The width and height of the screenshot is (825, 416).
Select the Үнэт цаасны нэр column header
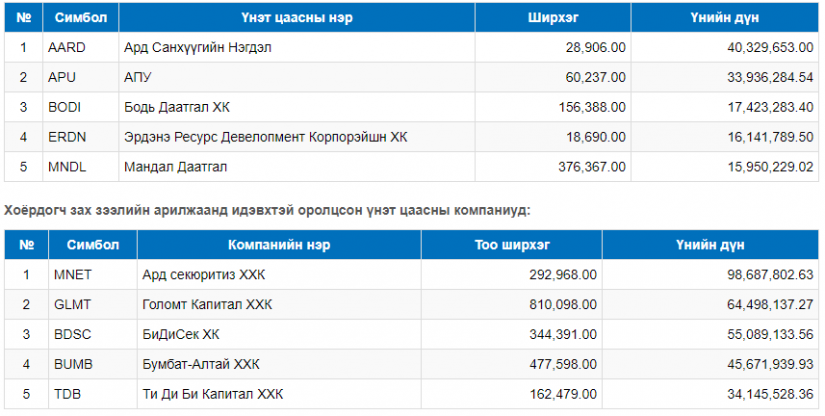point(297,17)
